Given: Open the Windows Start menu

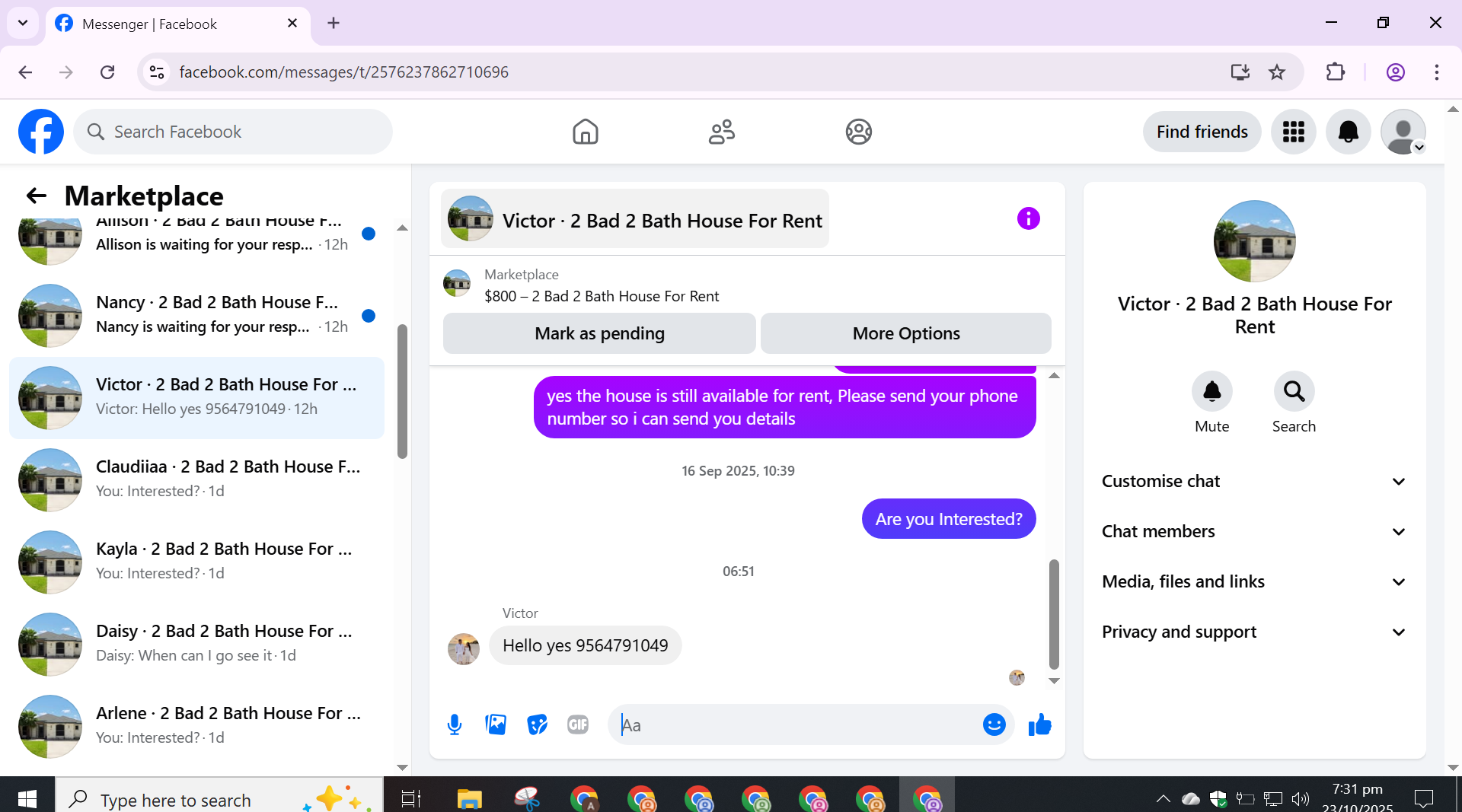Looking at the screenshot, I should [27, 798].
